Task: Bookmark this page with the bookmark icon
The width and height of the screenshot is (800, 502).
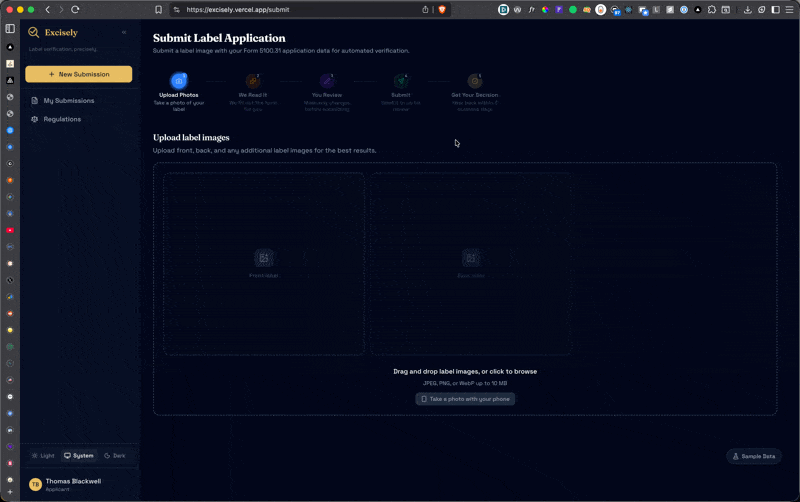Action: pos(159,10)
